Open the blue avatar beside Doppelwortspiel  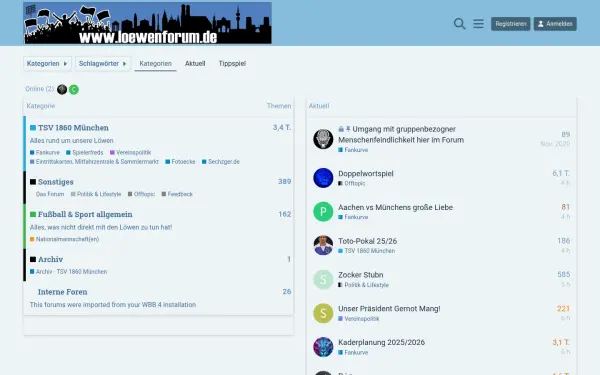pos(323,178)
